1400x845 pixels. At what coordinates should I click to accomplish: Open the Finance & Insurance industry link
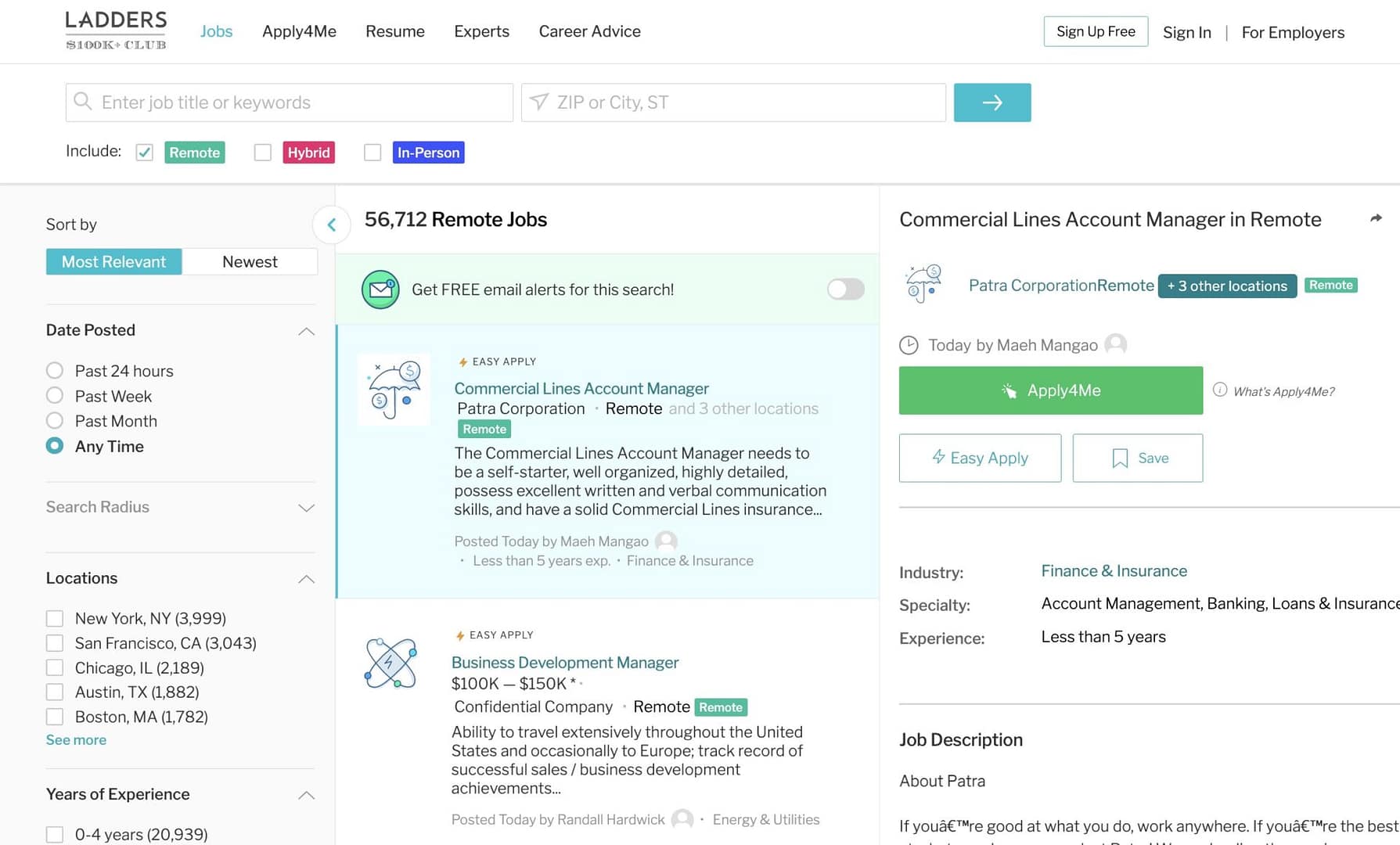1114,571
